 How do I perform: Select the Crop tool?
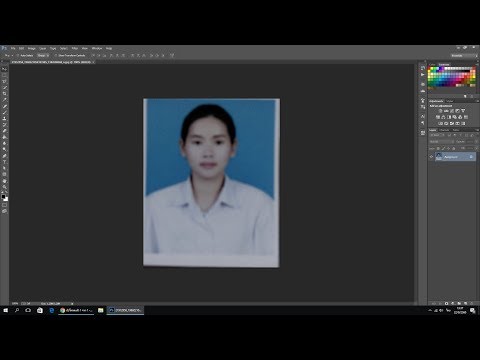point(4,94)
